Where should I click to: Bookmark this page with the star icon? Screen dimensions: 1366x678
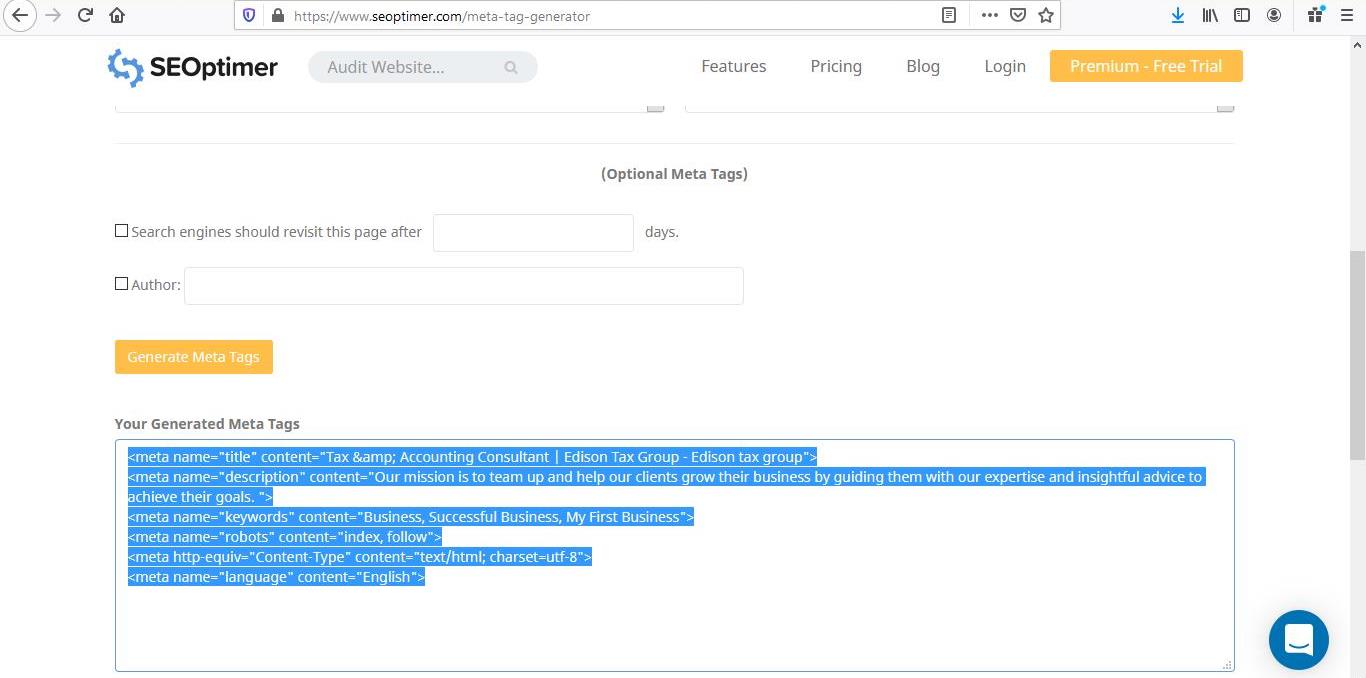[x=1046, y=15]
